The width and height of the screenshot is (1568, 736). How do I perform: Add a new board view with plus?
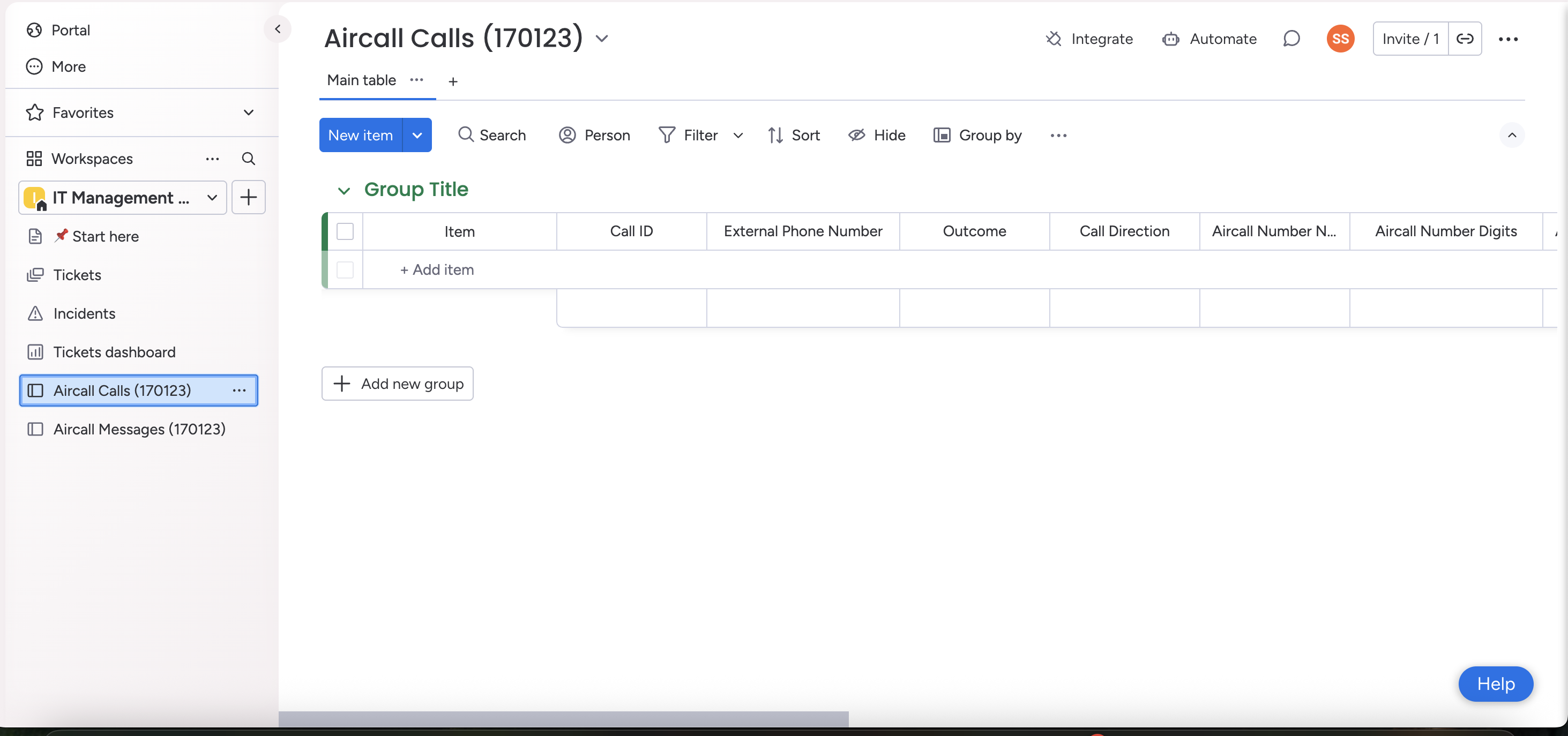453,81
